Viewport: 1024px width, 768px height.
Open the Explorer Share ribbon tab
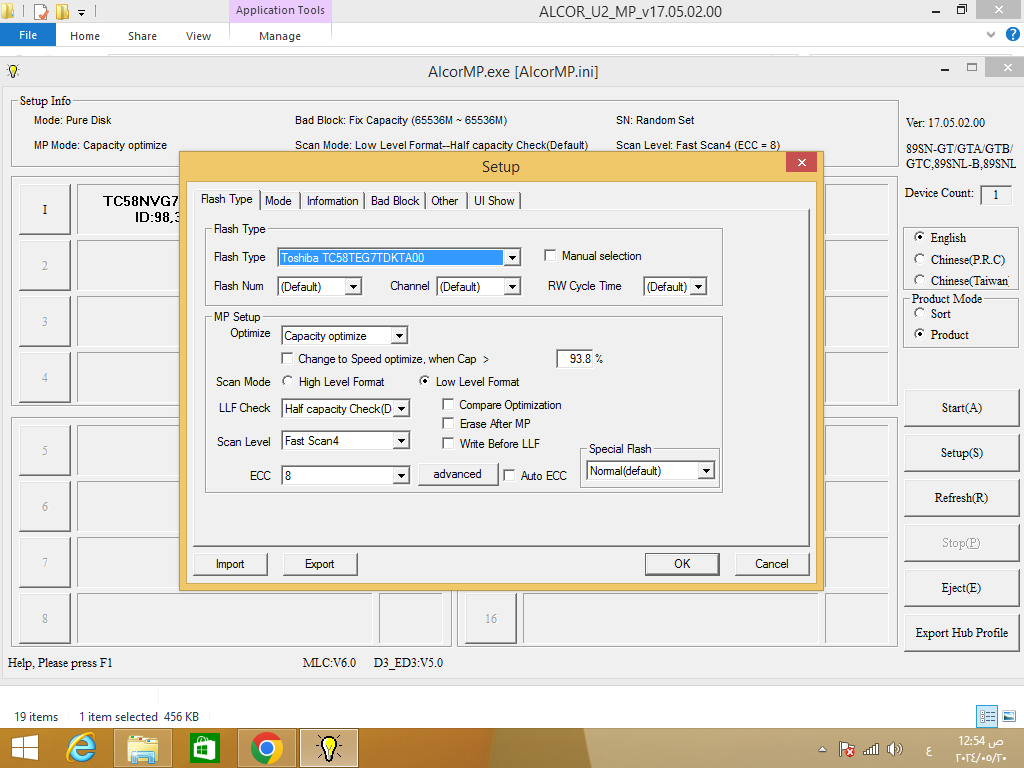142,36
